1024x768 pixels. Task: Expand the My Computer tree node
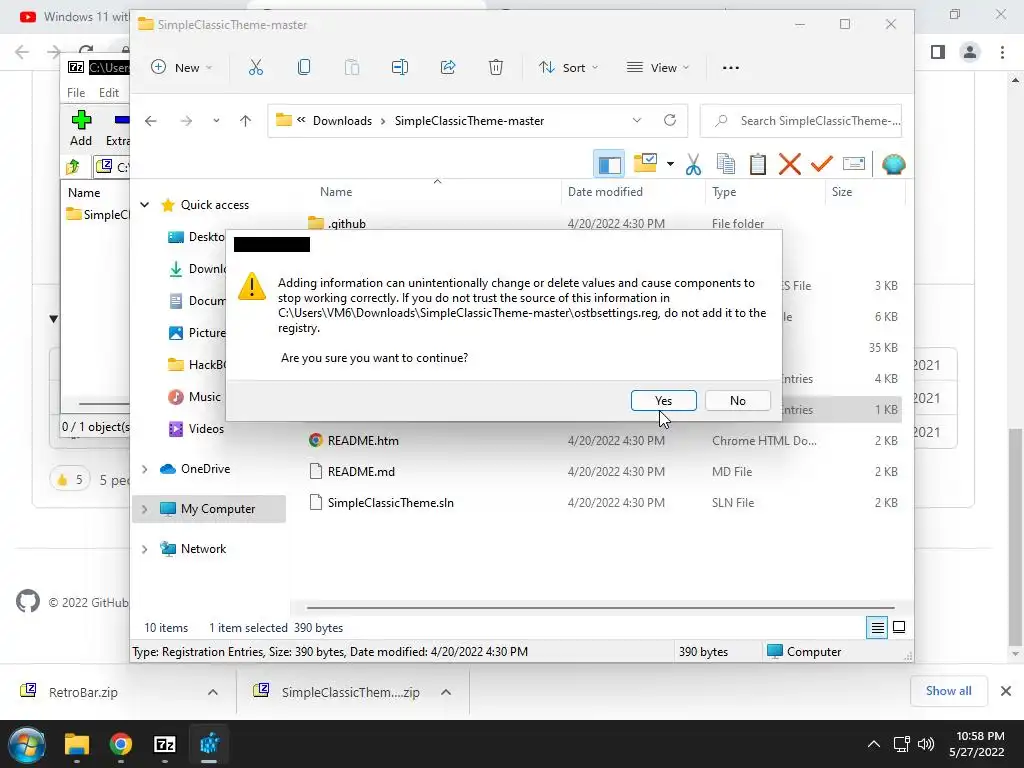click(144, 509)
